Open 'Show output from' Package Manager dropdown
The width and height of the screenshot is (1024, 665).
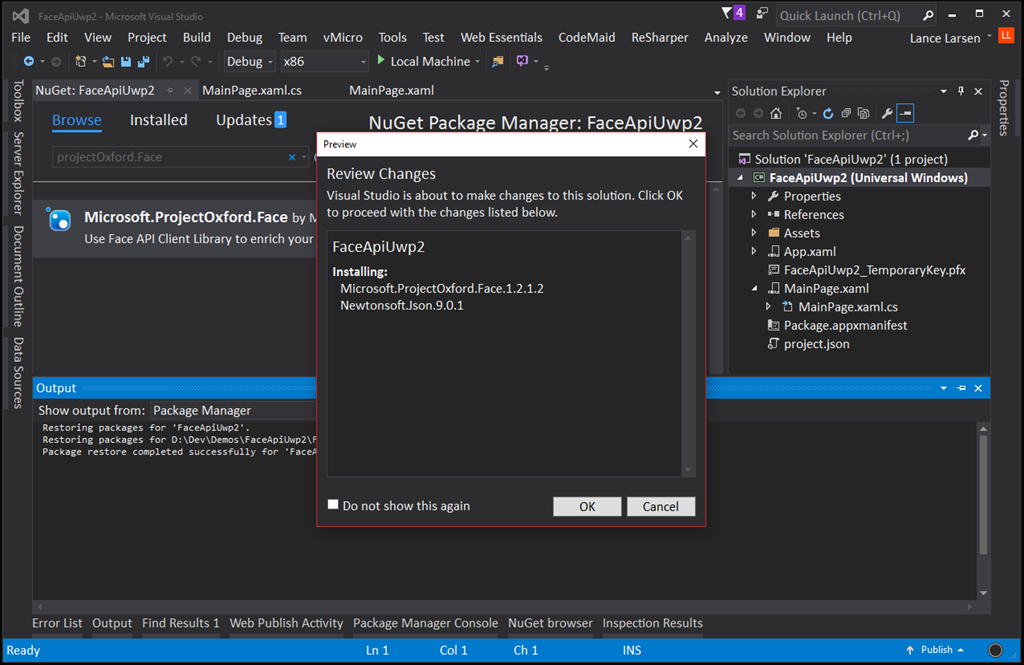tap(234, 410)
